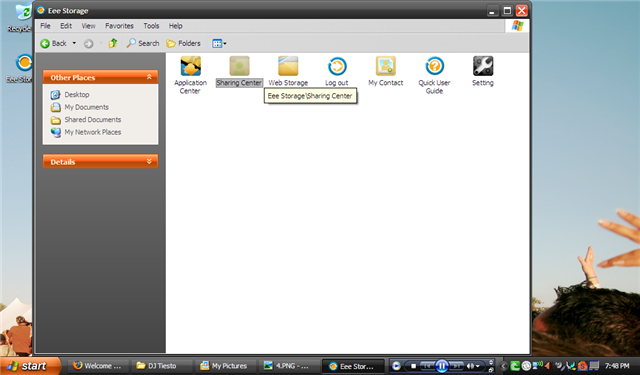The height and width of the screenshot is (375, 640).
Task: Skip to previous track in media toolbar
Action: [x=428, y=366]
